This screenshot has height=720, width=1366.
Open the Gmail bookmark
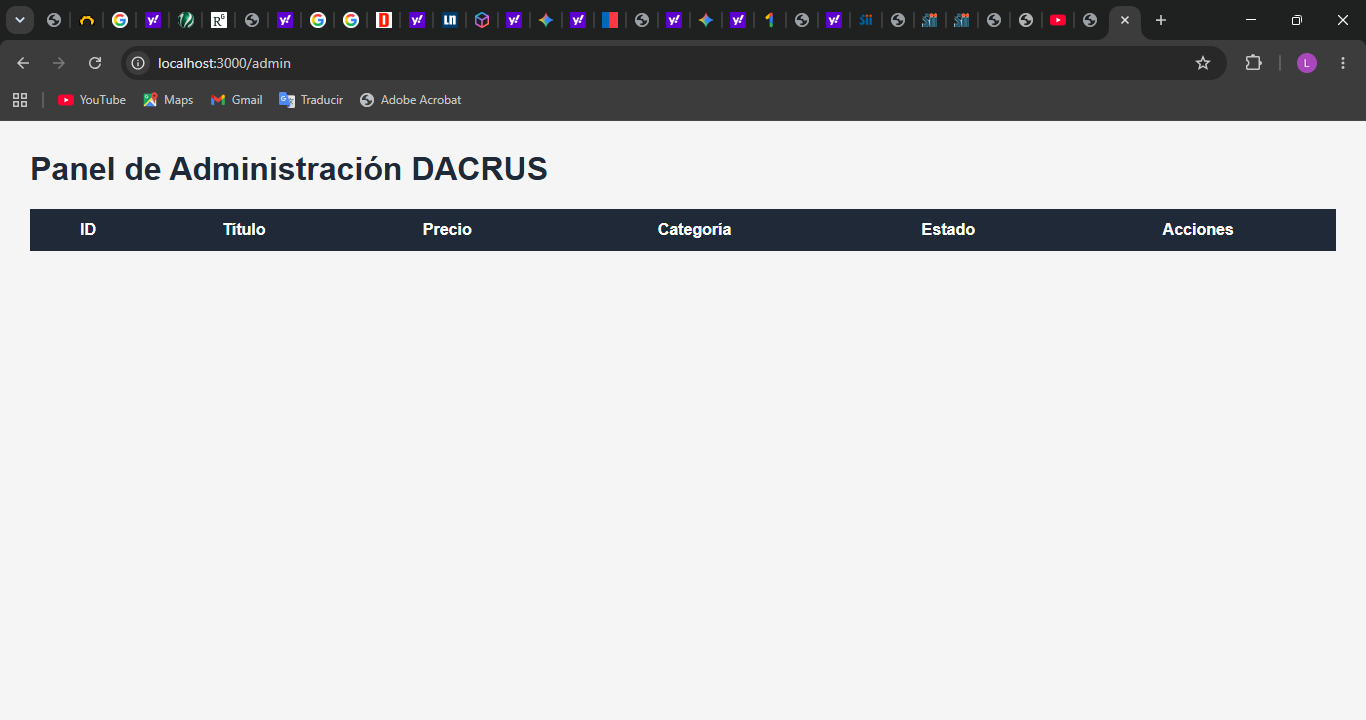tap(237, 100)
